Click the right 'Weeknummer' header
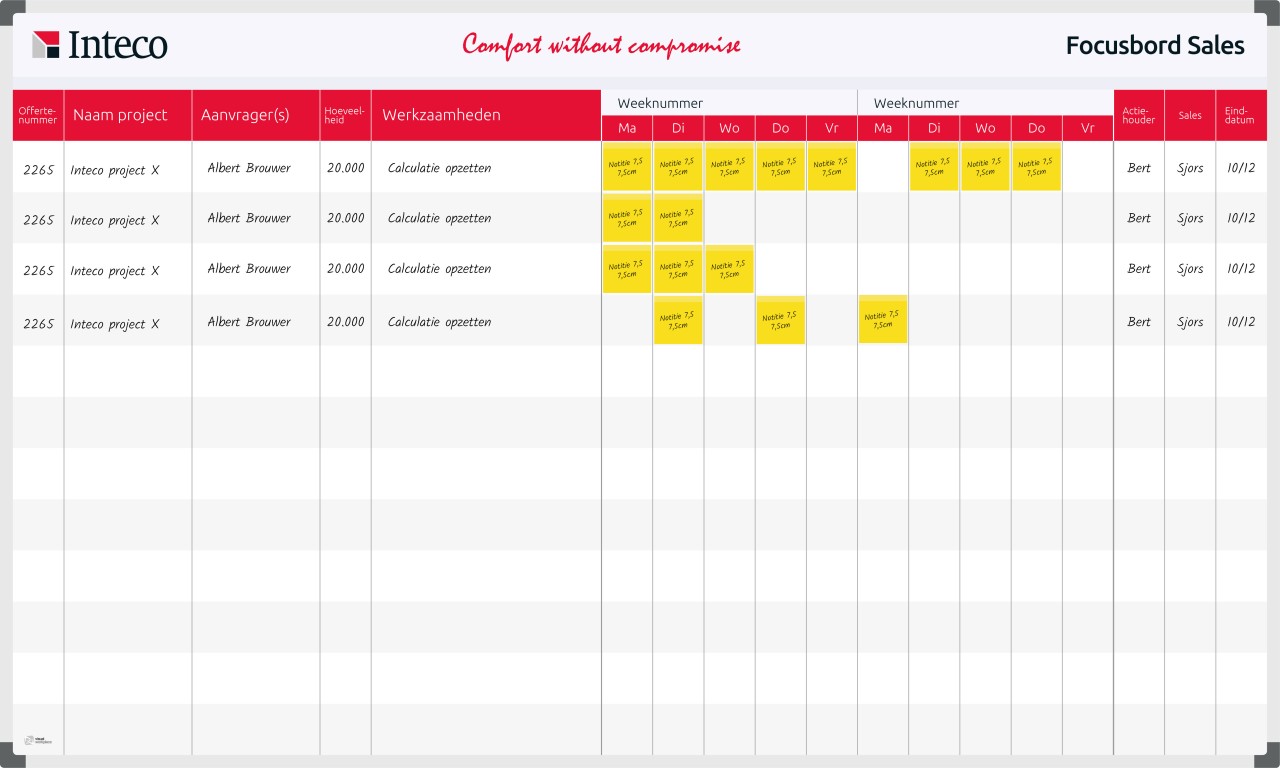Screen dimensions: 1280x768 click(x=916, y=103)
